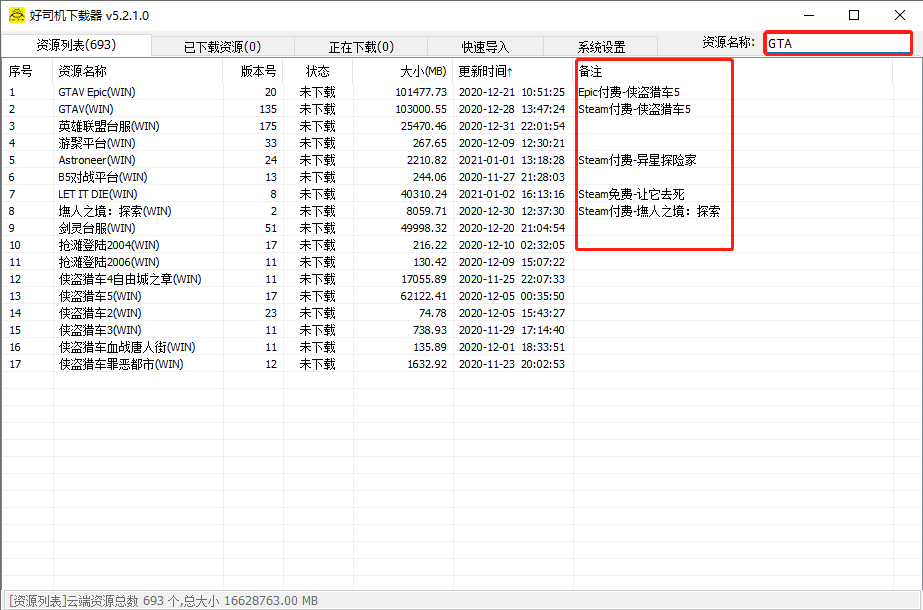Click 未下载 status in row 1

[317, 92]
